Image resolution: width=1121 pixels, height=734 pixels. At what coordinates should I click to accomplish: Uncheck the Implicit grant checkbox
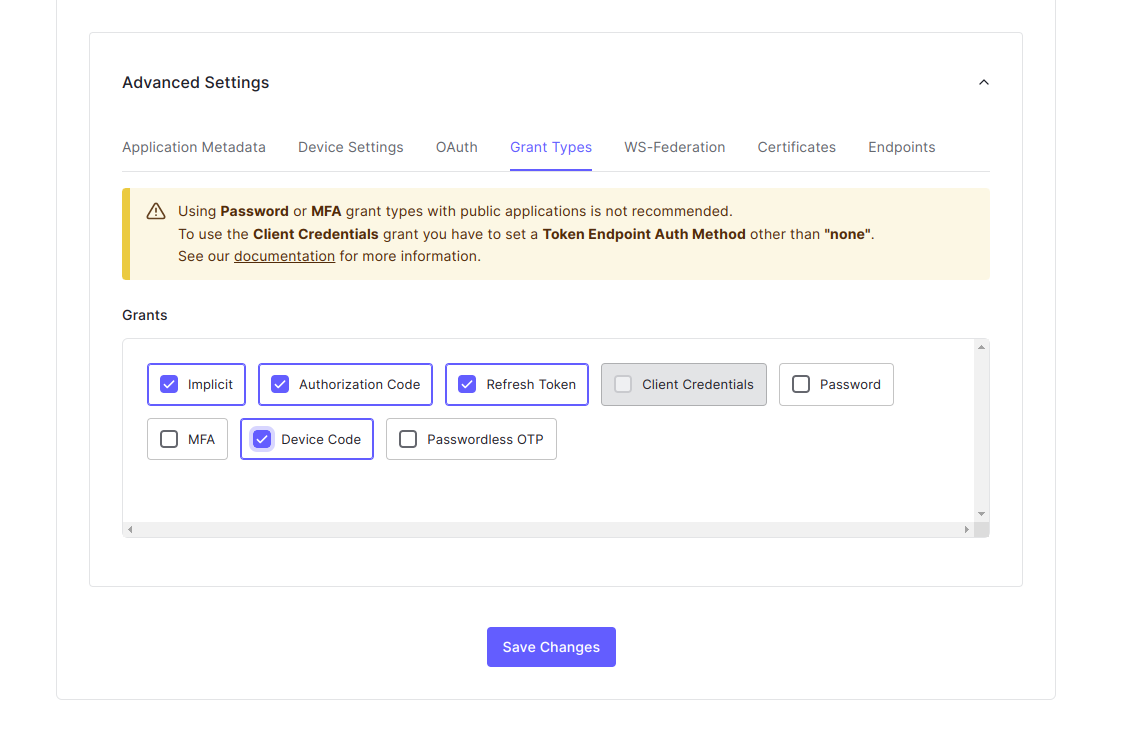tap(169, 384)
